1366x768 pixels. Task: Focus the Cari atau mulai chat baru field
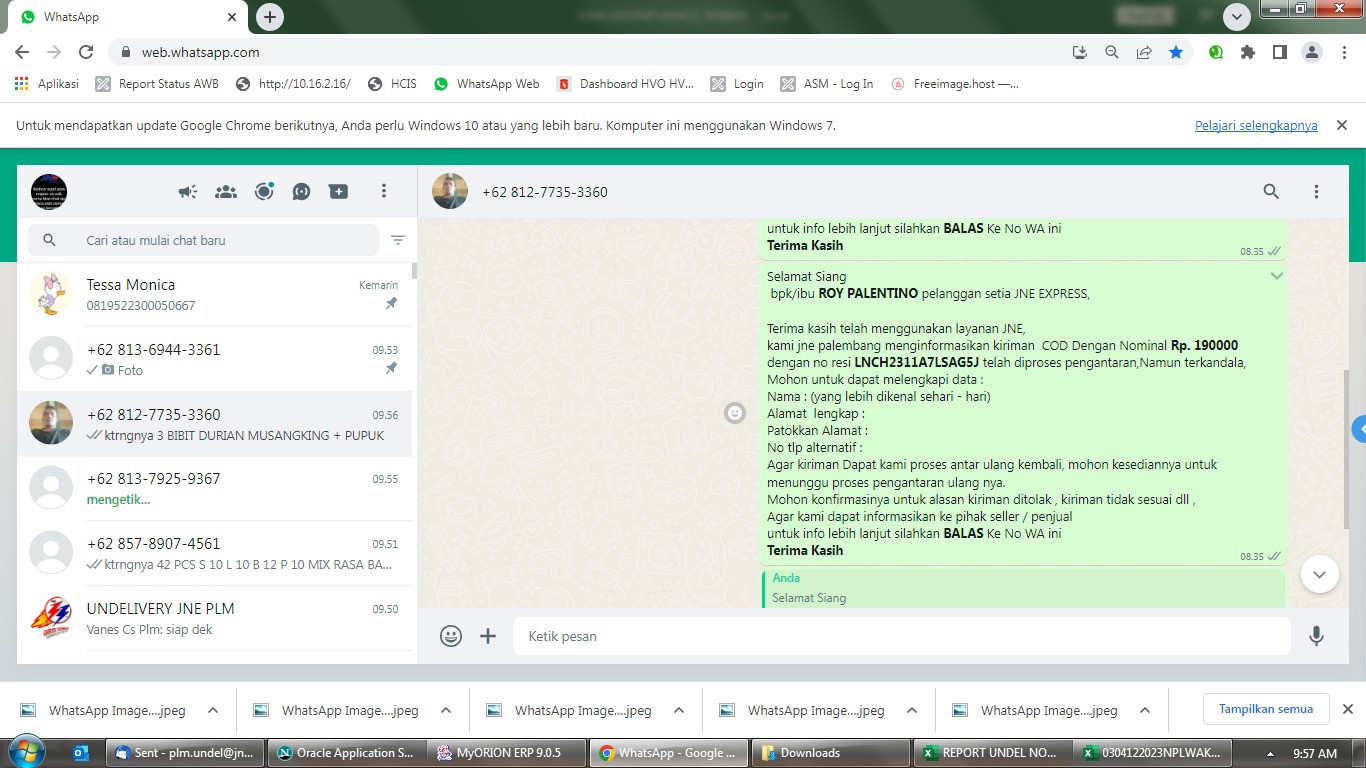pos(204,240)
